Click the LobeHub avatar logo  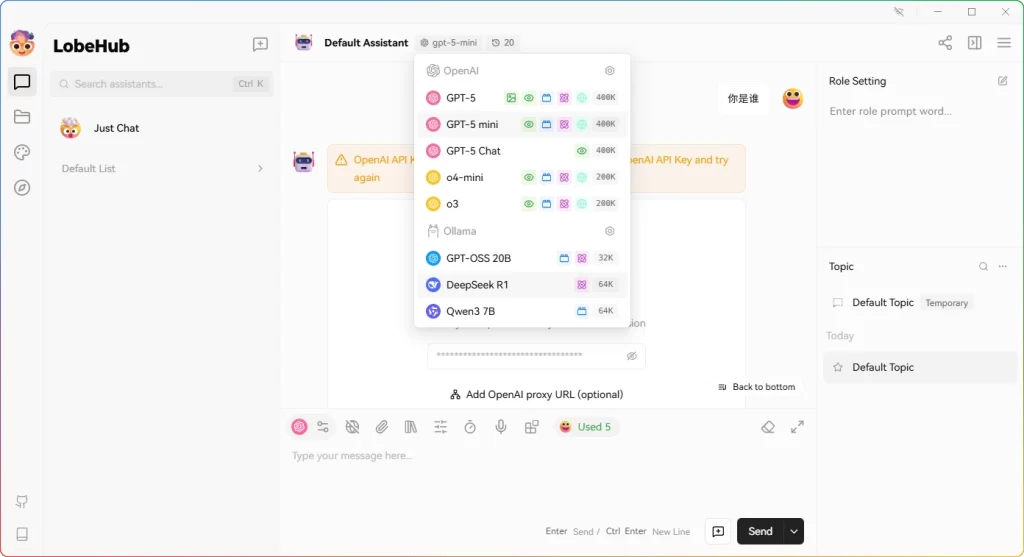tap(22, 44)
